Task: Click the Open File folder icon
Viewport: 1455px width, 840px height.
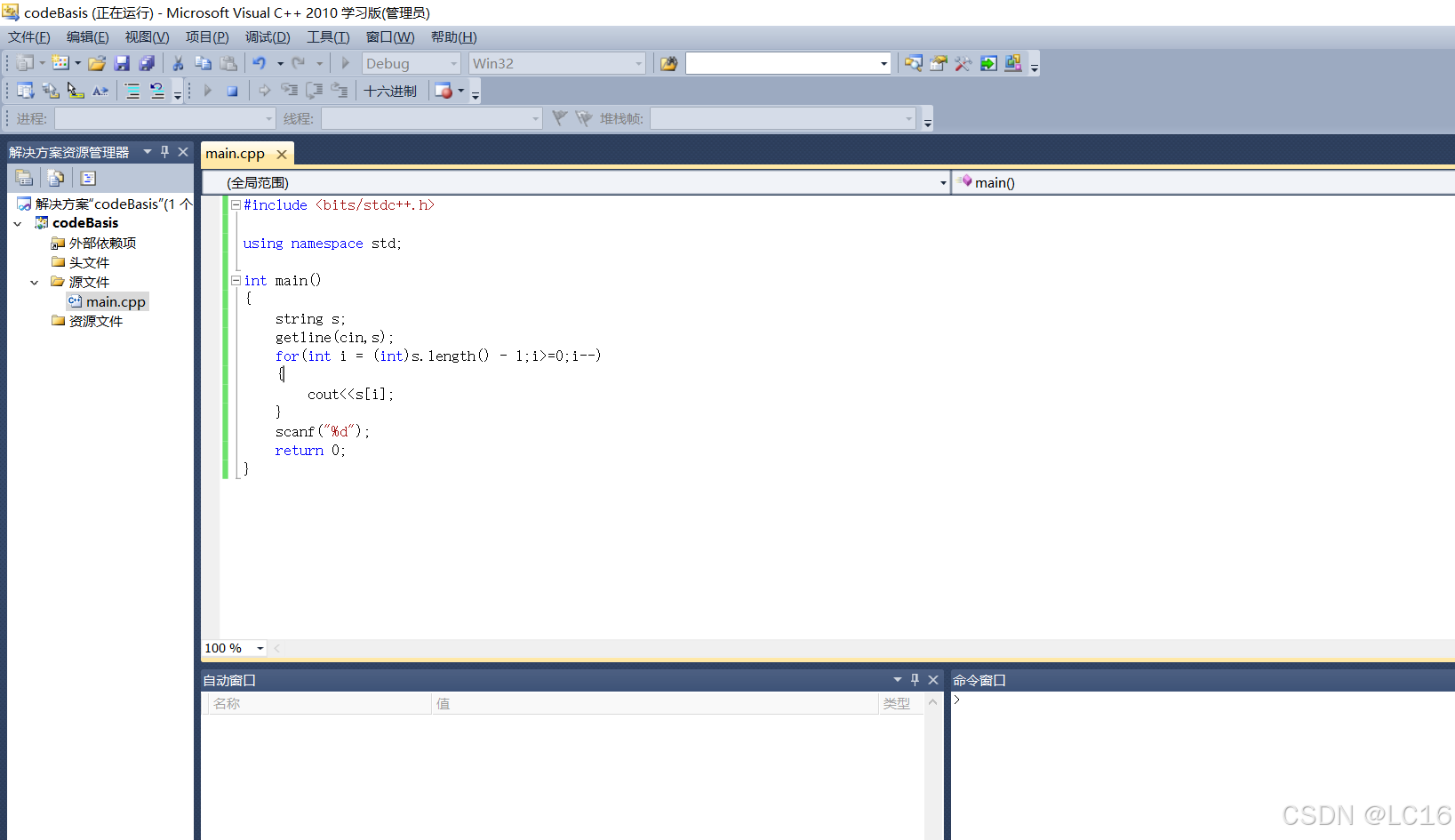Action: pyautogui.click(x=98, y=62)
